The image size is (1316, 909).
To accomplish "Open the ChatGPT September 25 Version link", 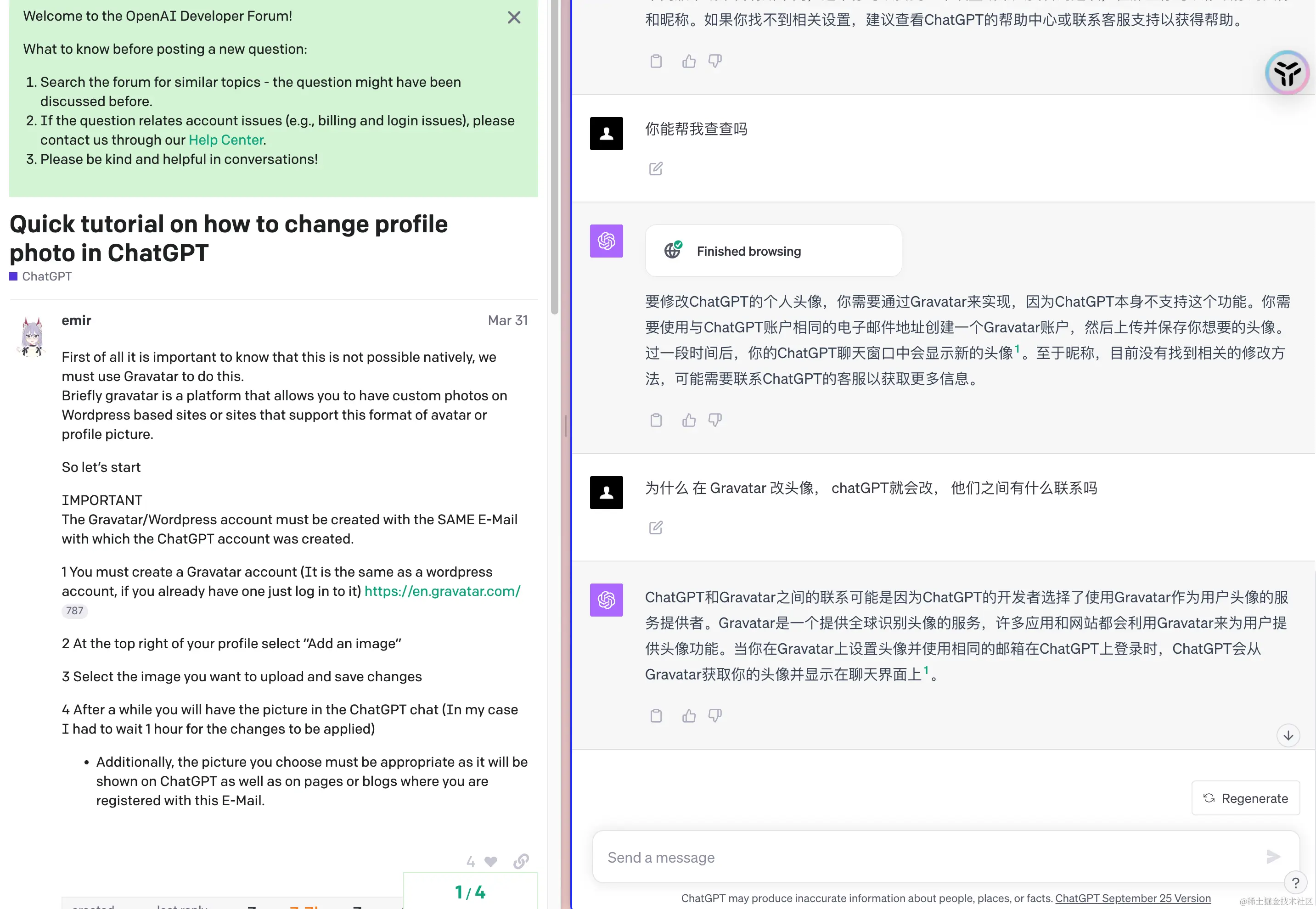I will click(x=1132, y=898).
